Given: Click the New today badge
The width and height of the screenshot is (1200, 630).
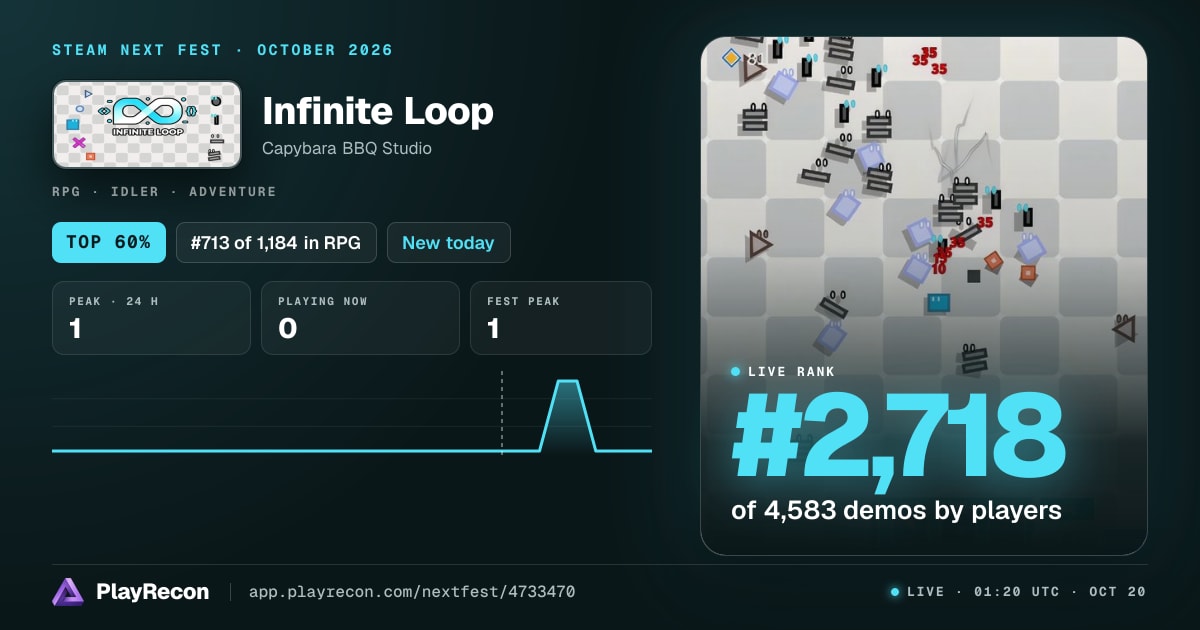Looking at the screenshot, I should 448,242.
